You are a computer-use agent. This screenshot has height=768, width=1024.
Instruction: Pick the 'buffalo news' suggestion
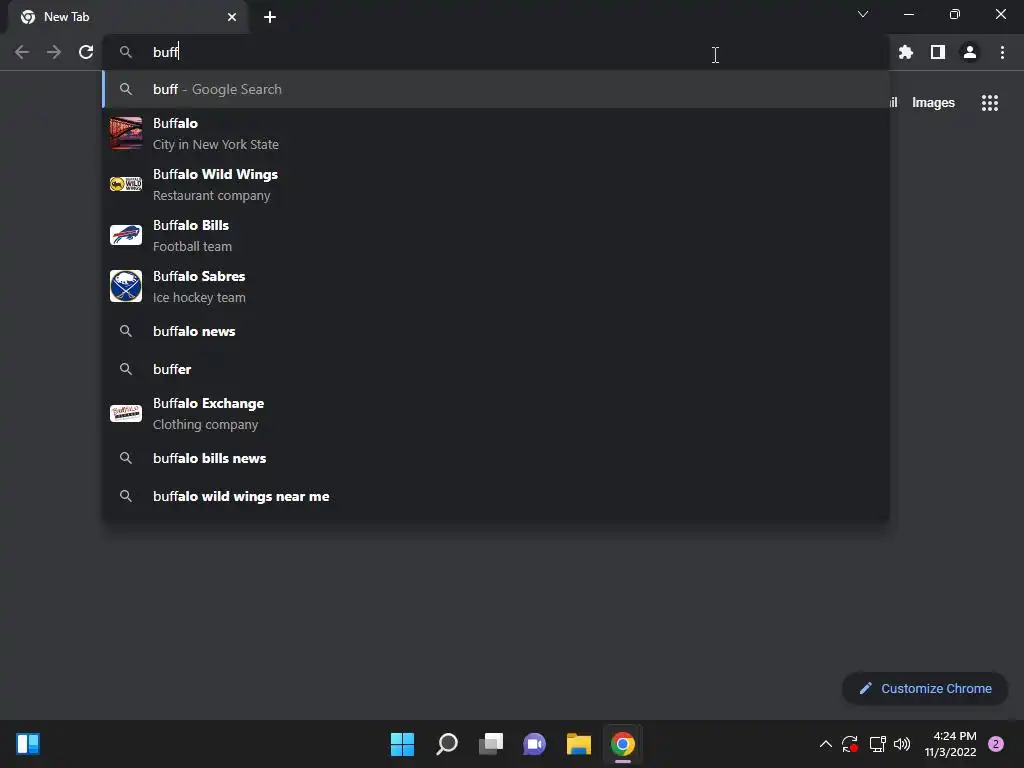pos(496,331)
